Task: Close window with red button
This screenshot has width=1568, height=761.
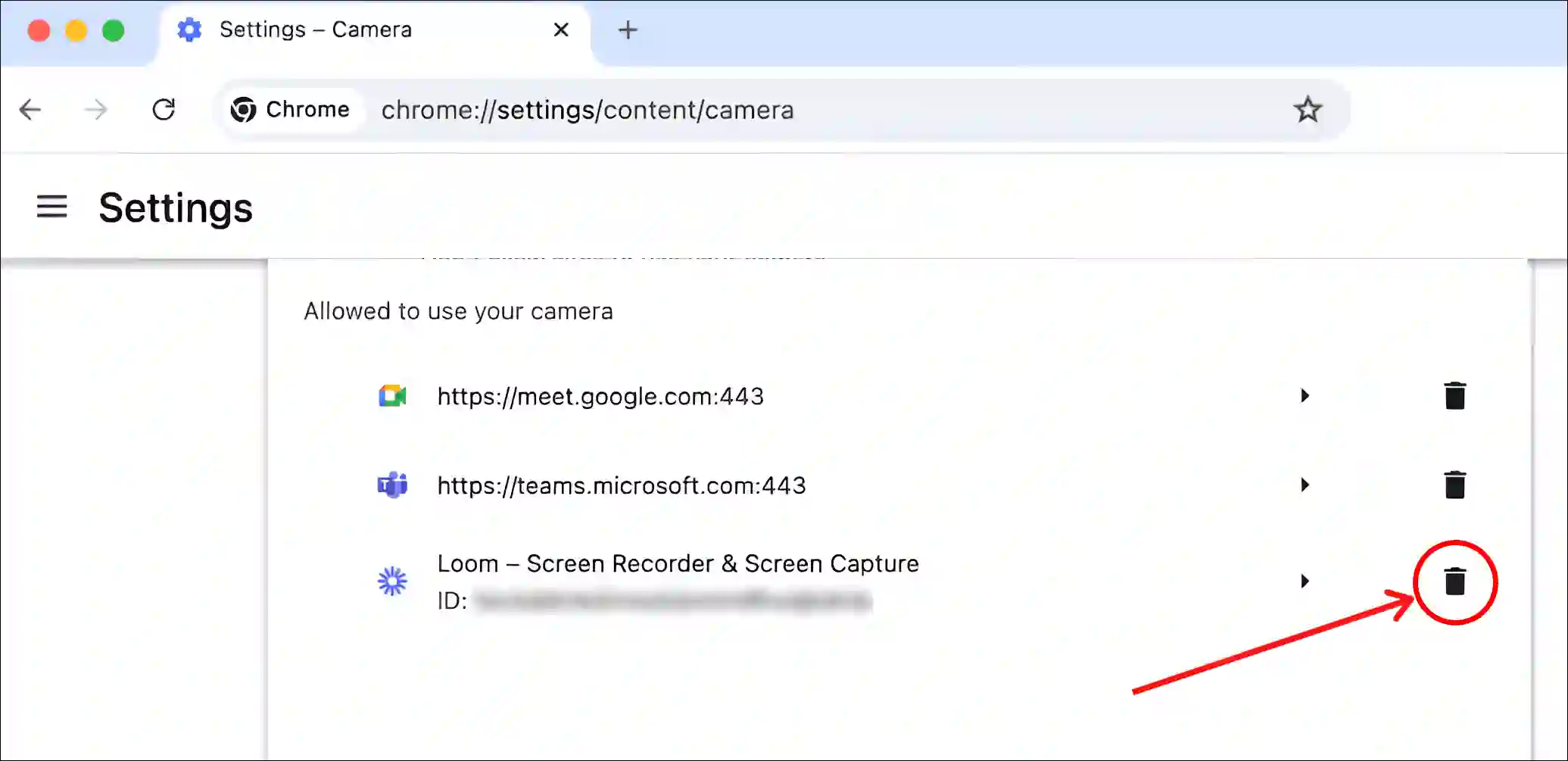Action: 39,30
